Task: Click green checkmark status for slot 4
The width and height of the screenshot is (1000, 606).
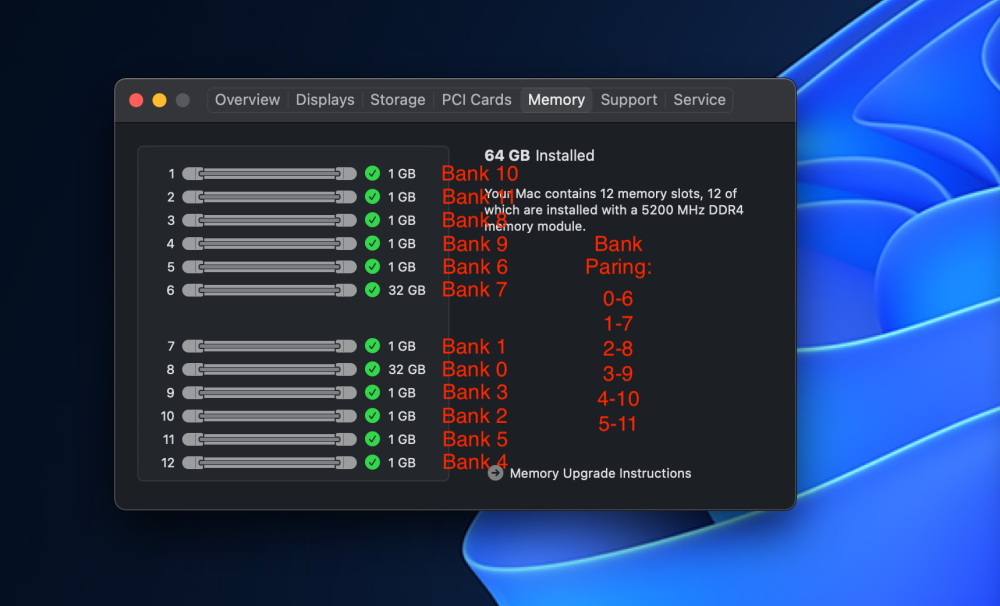Action: point(372,244)
